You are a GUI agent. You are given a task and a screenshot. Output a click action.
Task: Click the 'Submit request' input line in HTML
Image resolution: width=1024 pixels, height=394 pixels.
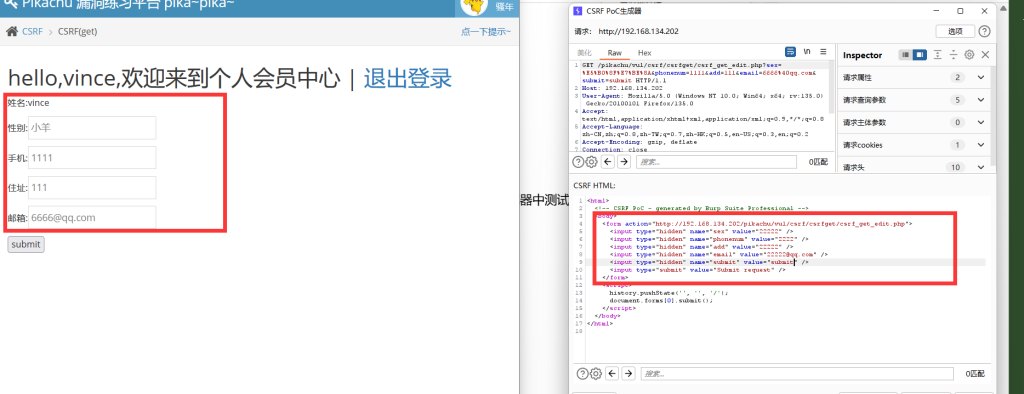pyautogui.click(x=697, y=269)
